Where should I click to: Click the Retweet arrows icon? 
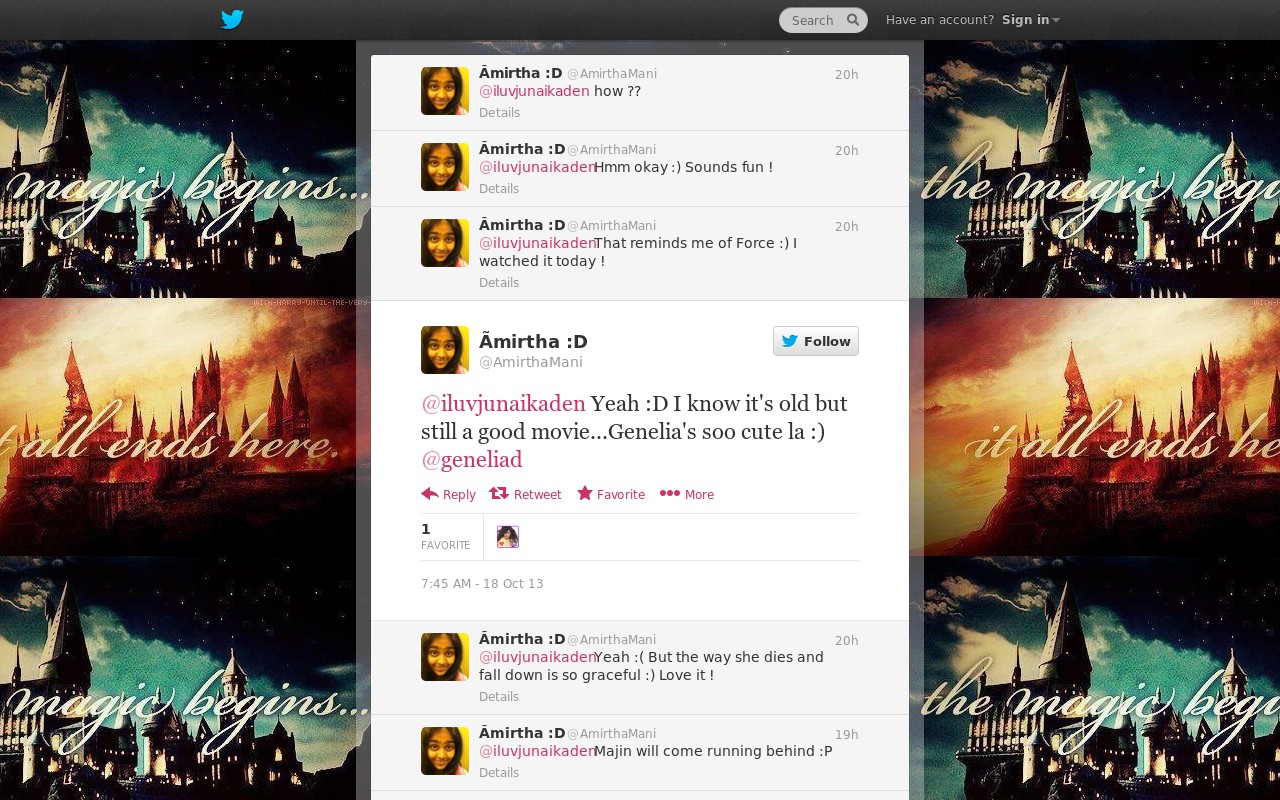(499, 493)
